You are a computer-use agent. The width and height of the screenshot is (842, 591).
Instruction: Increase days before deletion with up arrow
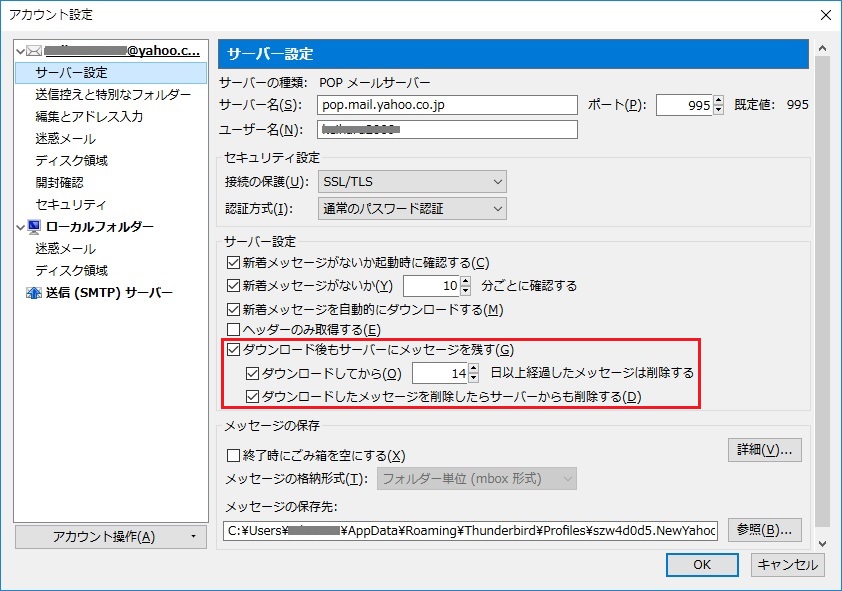pyautogui.click(x=473, y=367)
